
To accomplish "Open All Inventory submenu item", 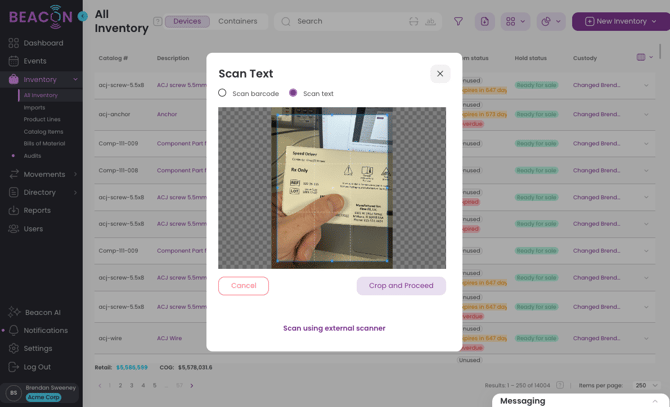I will coord(41,95).
